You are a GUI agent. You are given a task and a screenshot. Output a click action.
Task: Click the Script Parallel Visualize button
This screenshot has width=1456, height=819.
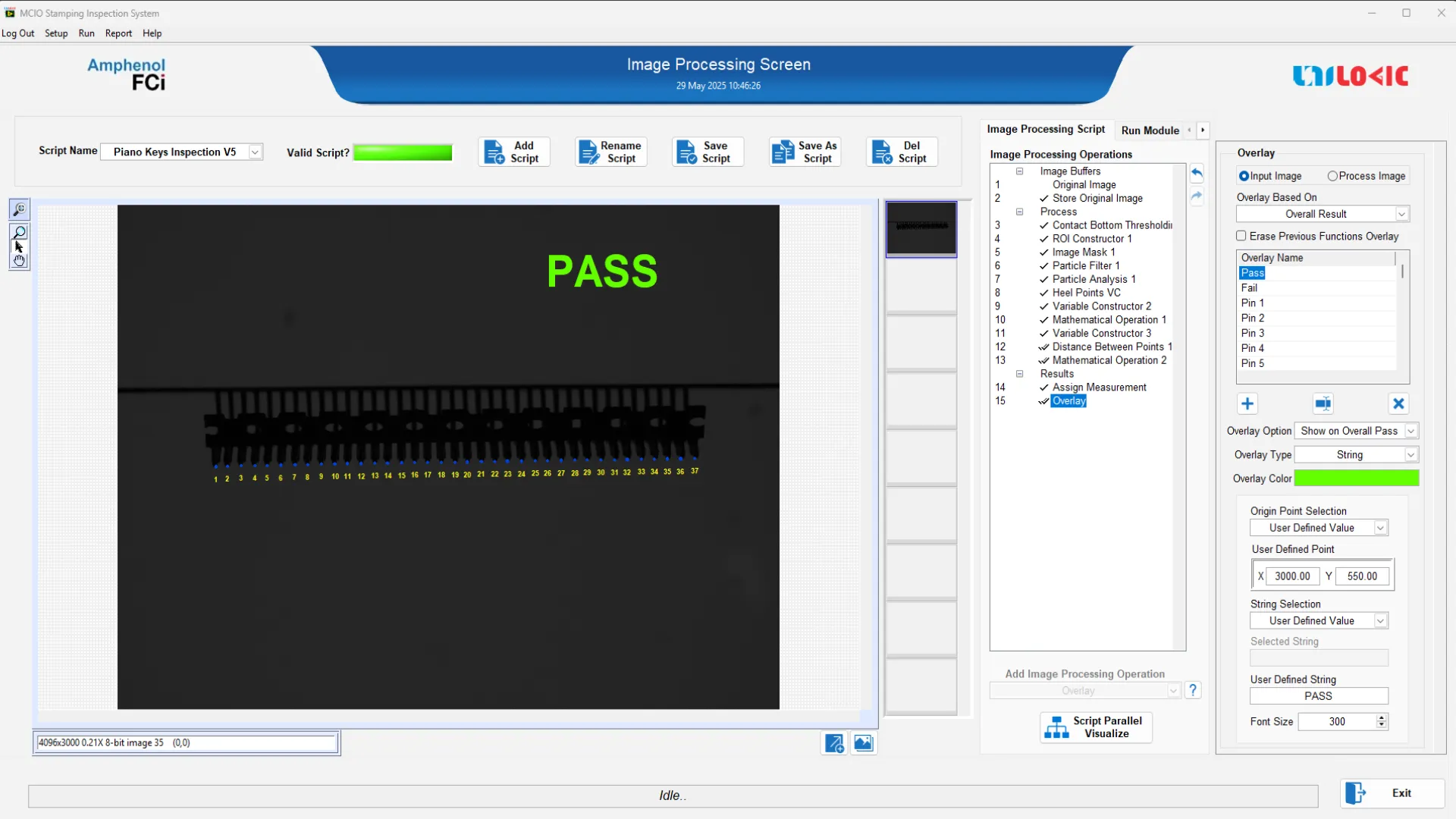click(x=1096, y=727)
